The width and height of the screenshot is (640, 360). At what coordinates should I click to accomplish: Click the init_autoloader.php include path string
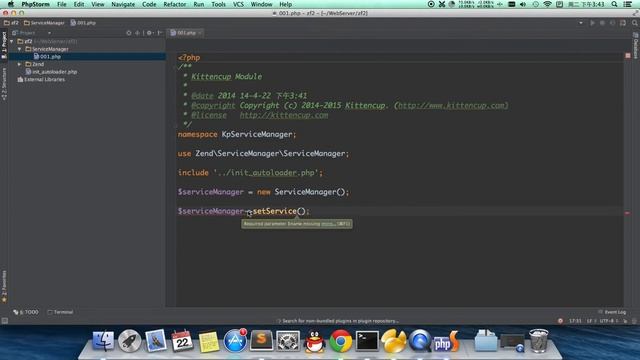(x=266, y=173)
